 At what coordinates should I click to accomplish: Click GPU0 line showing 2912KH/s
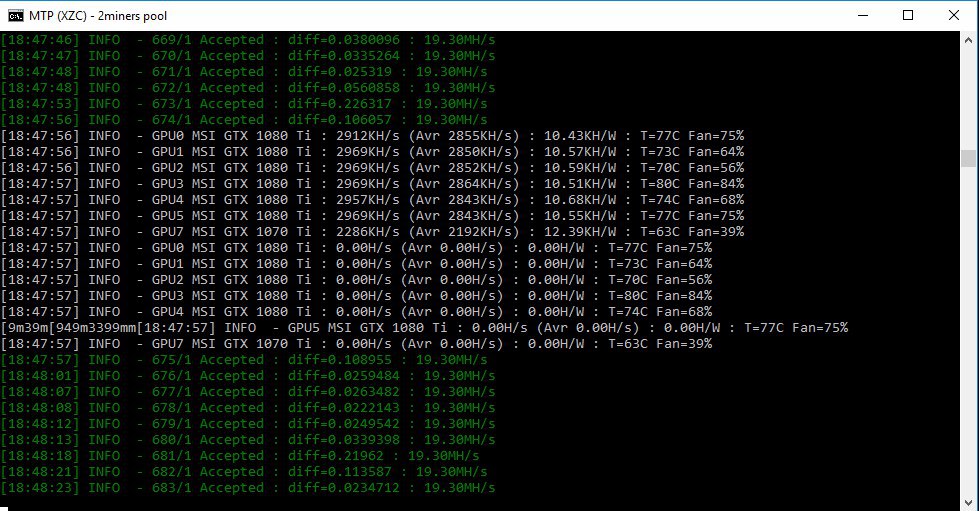pos(373,136)
